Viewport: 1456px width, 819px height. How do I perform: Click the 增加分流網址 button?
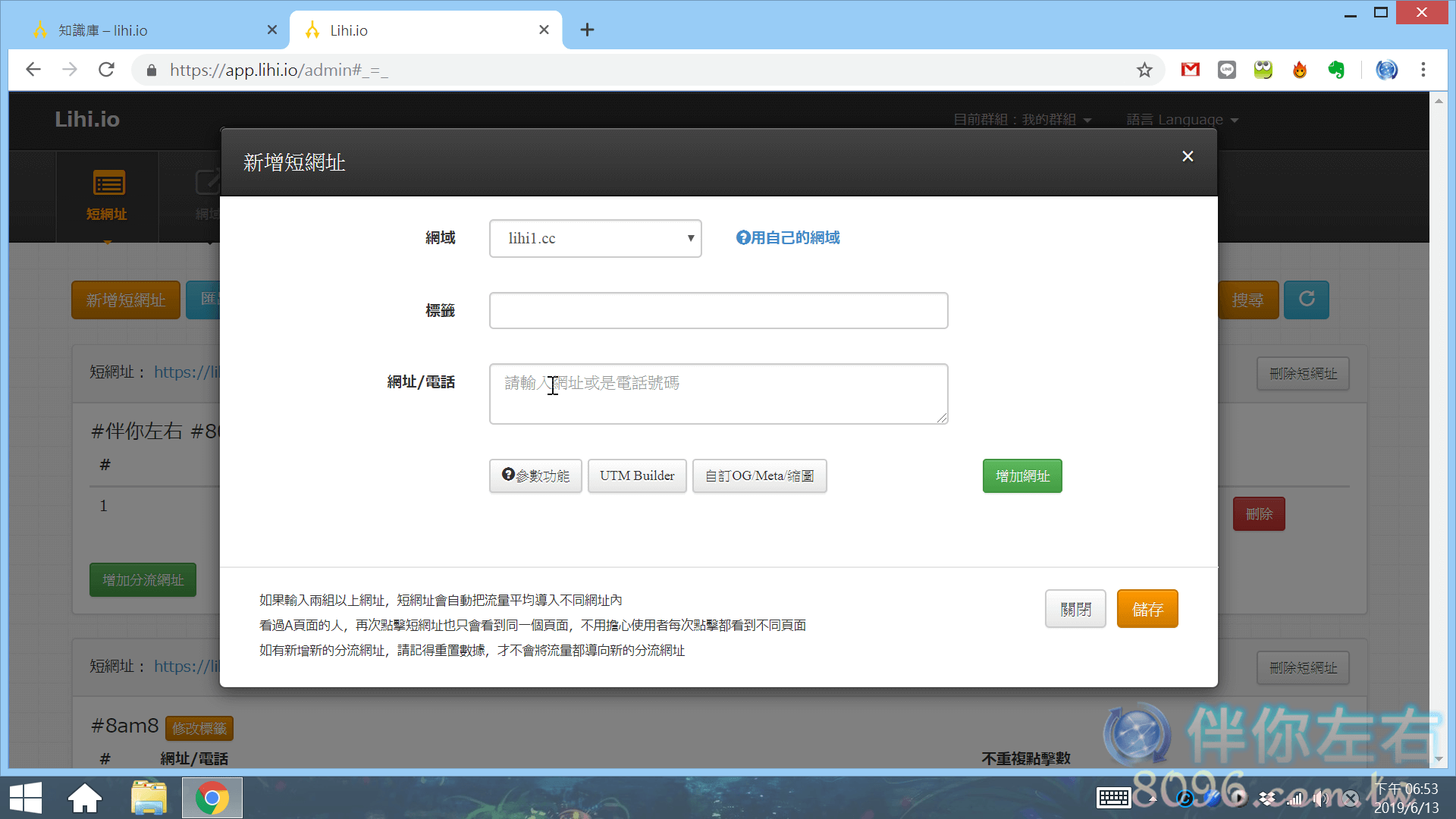[143, 580]
